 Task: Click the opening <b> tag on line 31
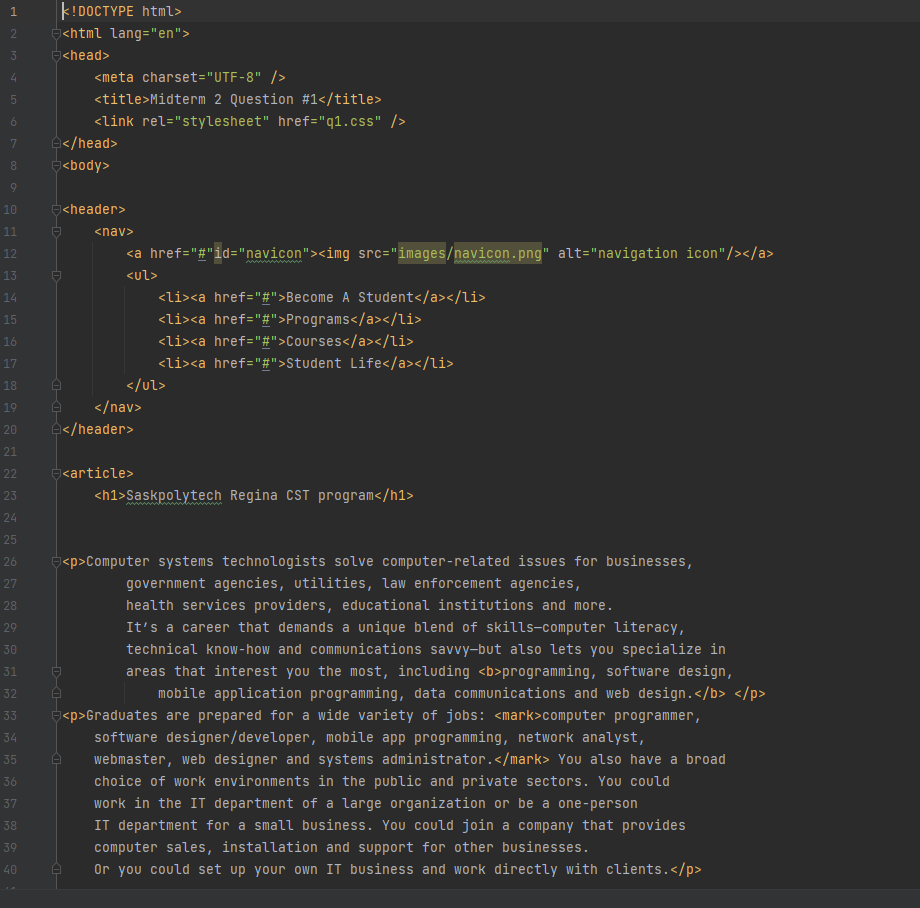[x=490, y=672]
